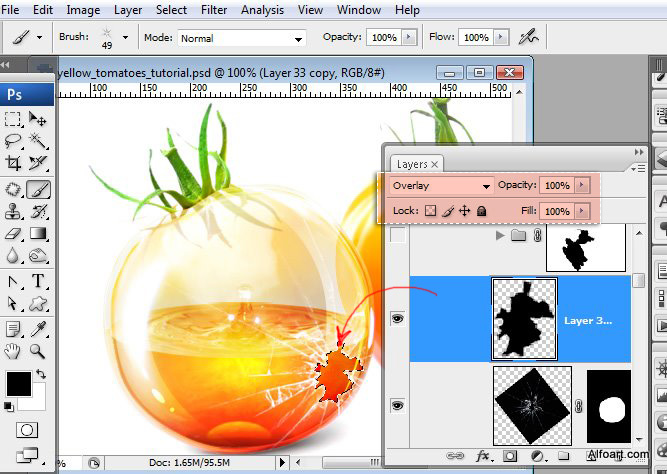Activate the Zoom tool

pyautogui.click(x=39, y=350)
